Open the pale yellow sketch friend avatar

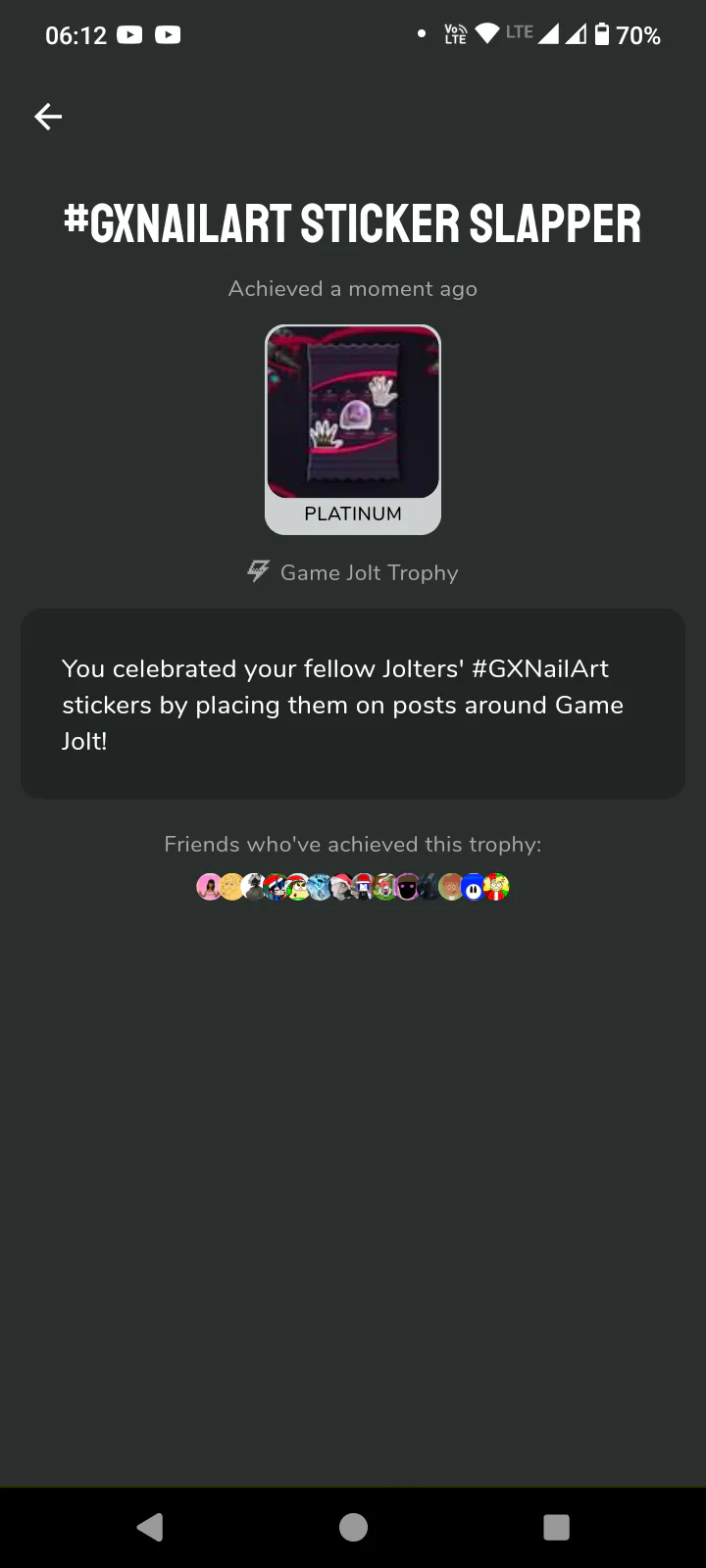[x=230, y=887]
